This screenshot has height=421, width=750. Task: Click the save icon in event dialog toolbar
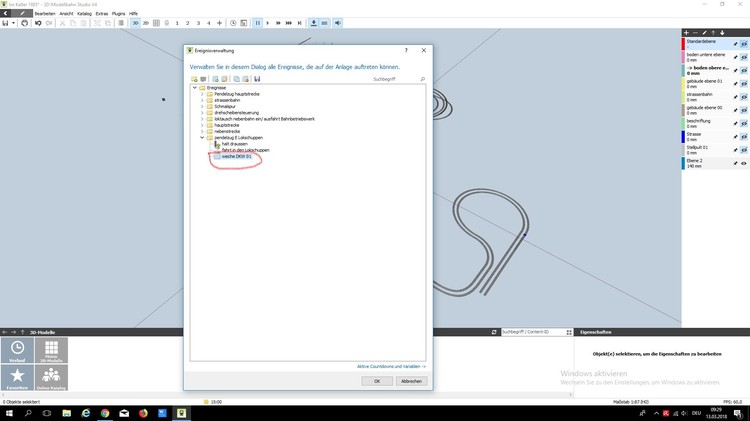point(257,79)
